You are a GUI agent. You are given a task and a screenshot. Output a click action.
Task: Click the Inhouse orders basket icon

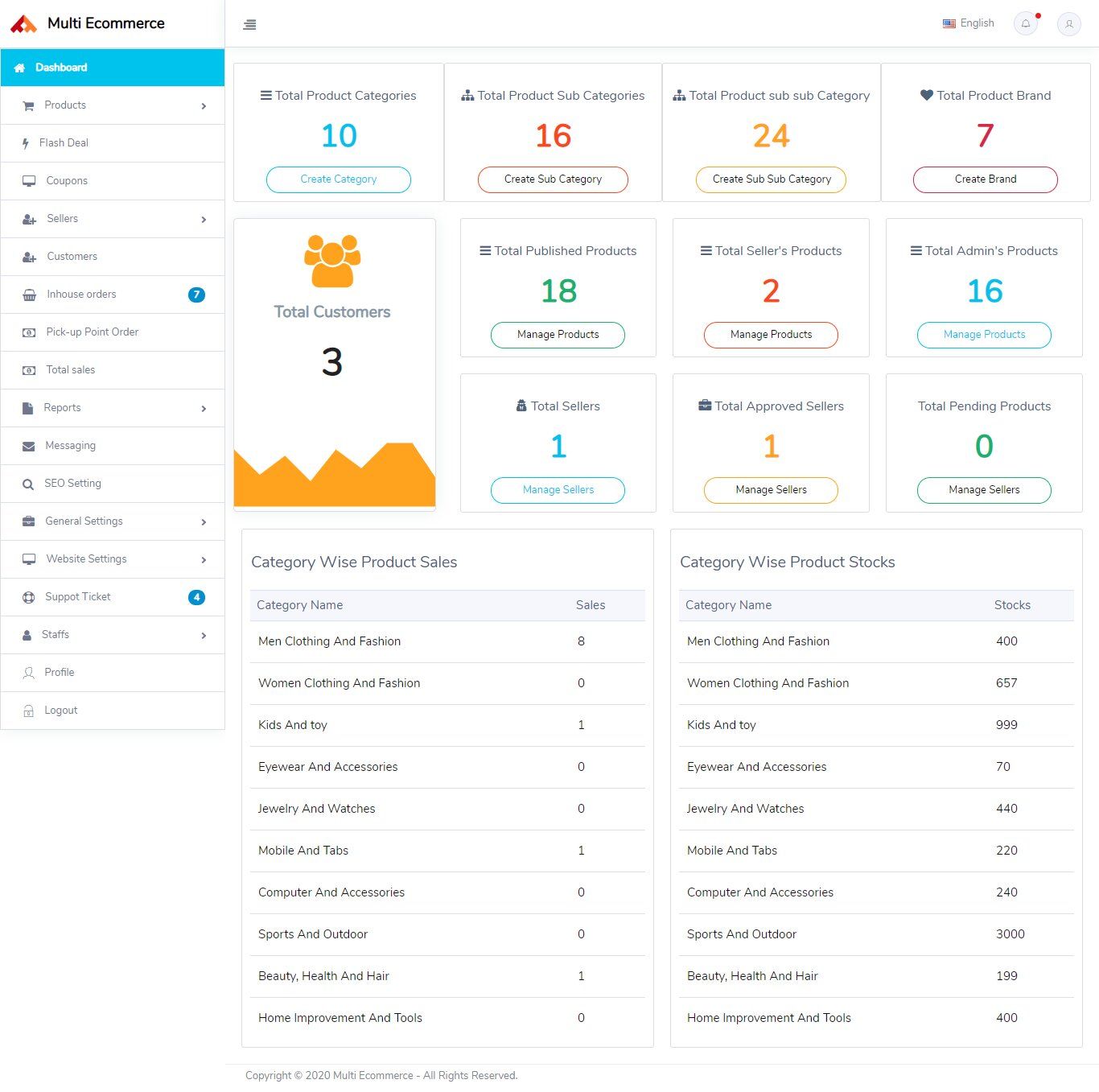[x=29, y=295]
